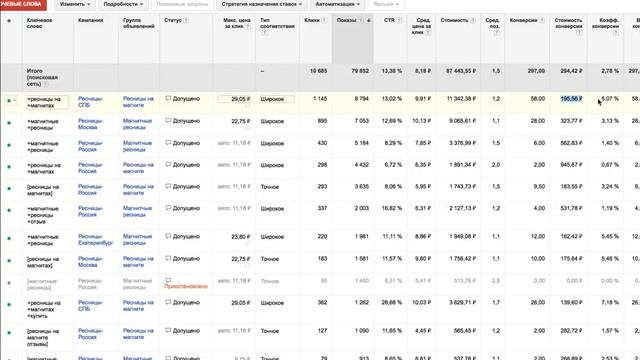This screenshot has width=640, height=360.
Task: Edit the 29,05 ₽ max CPC field in first row
Action: click(234, 99)
